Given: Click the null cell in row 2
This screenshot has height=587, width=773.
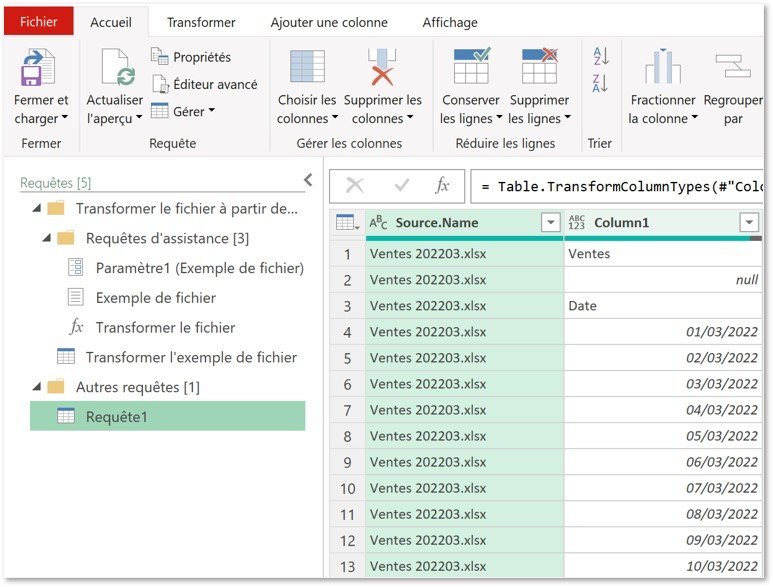Looking at the screenshot, I should click(x=663, y=280).
